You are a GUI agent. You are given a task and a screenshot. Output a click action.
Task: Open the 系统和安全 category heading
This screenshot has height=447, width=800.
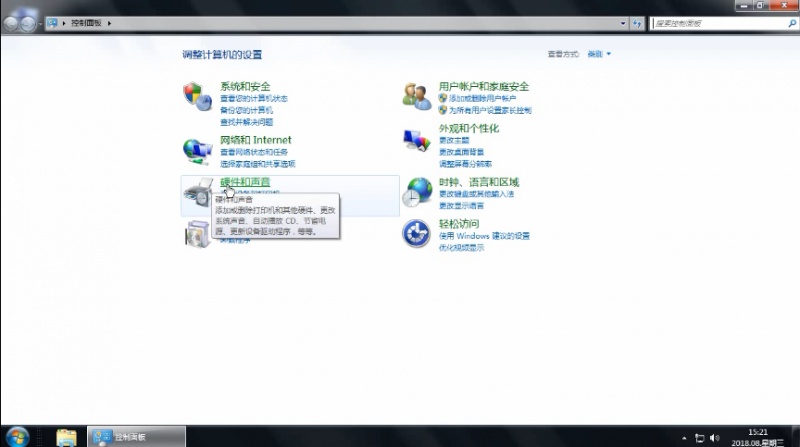tap(245, 86)
